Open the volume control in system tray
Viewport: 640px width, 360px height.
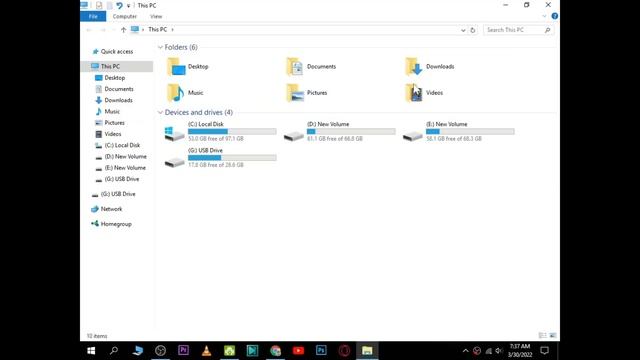pyautogui.click(x=499, y=351)
